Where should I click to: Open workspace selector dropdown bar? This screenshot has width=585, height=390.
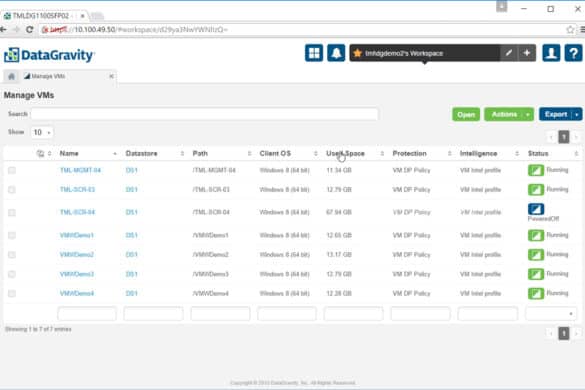point(425,53)
